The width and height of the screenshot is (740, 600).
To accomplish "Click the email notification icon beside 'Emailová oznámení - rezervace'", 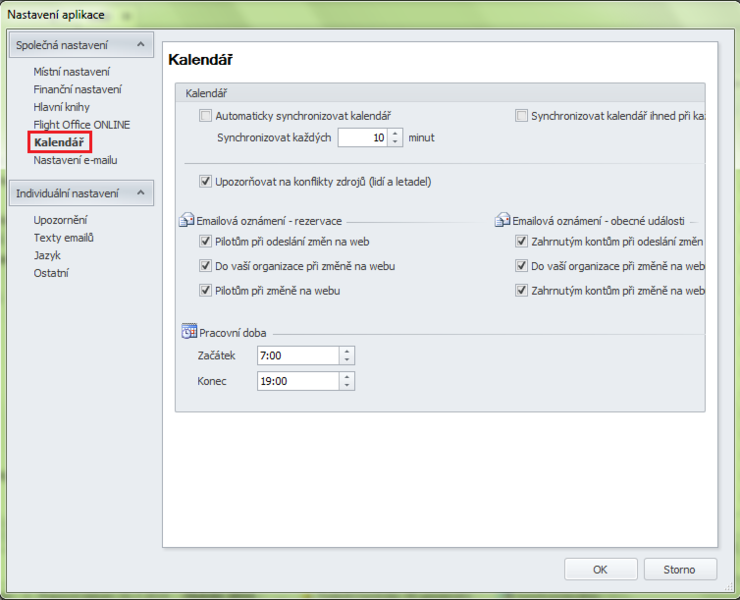I will pyautogui.click(x=187, y=220).
